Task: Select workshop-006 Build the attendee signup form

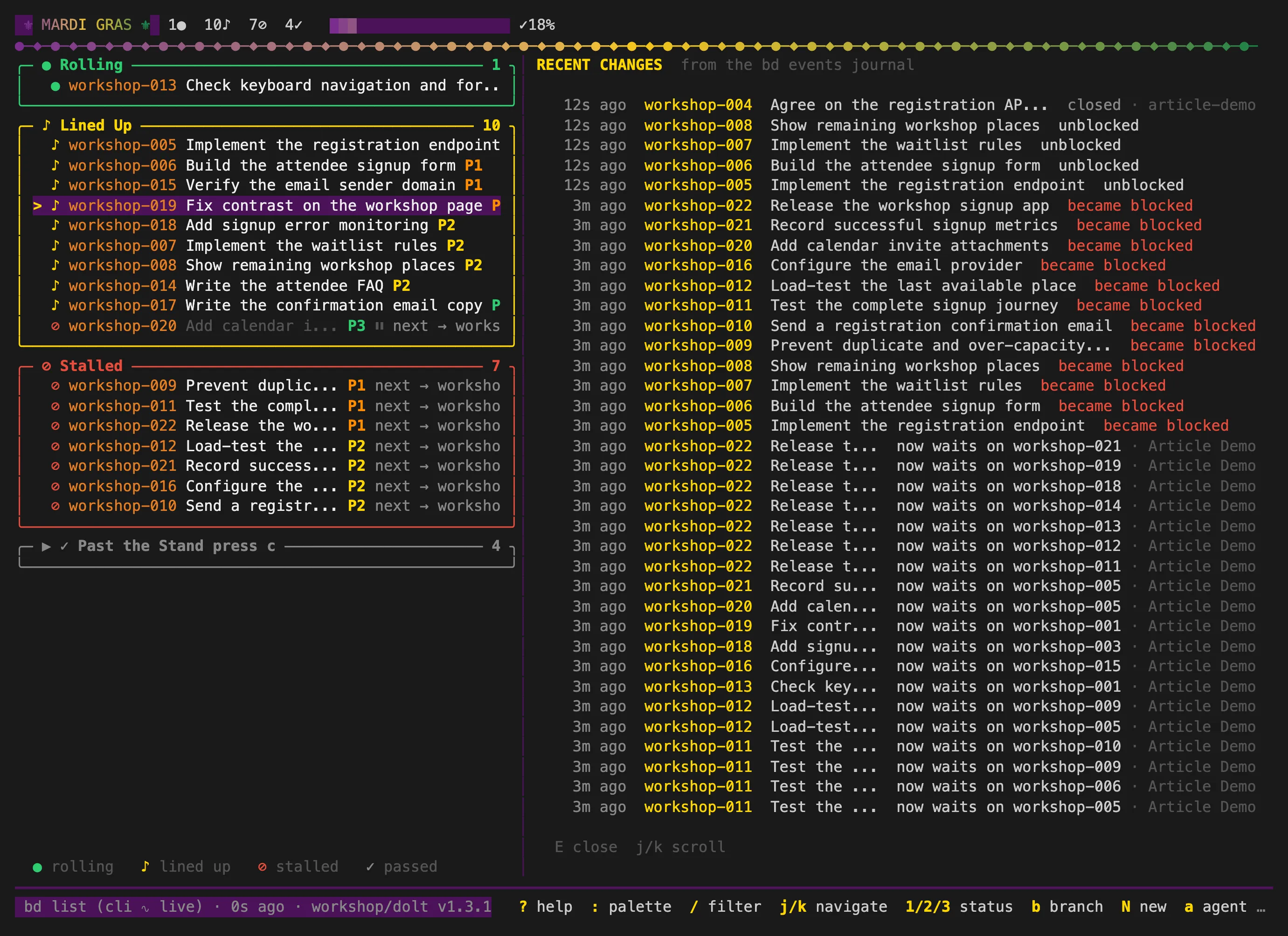Action: point(267,166)
